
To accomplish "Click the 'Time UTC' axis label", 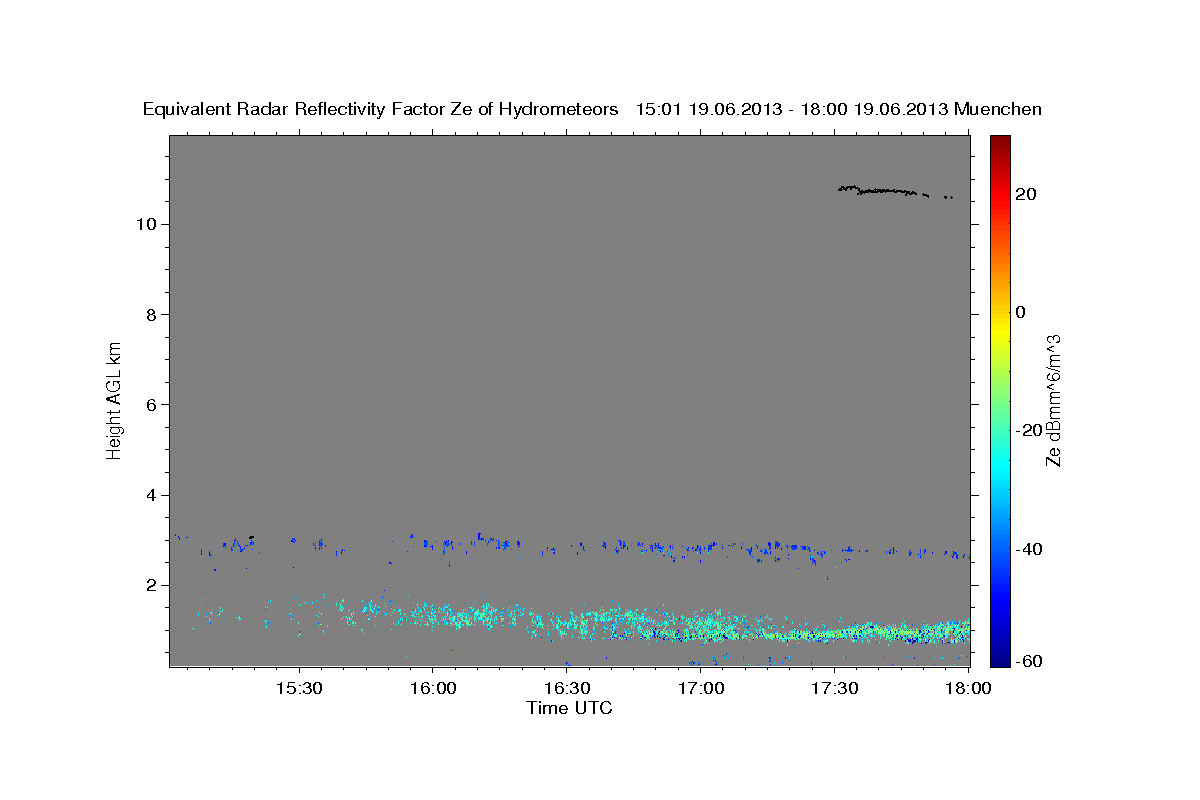I will (569, 708).
